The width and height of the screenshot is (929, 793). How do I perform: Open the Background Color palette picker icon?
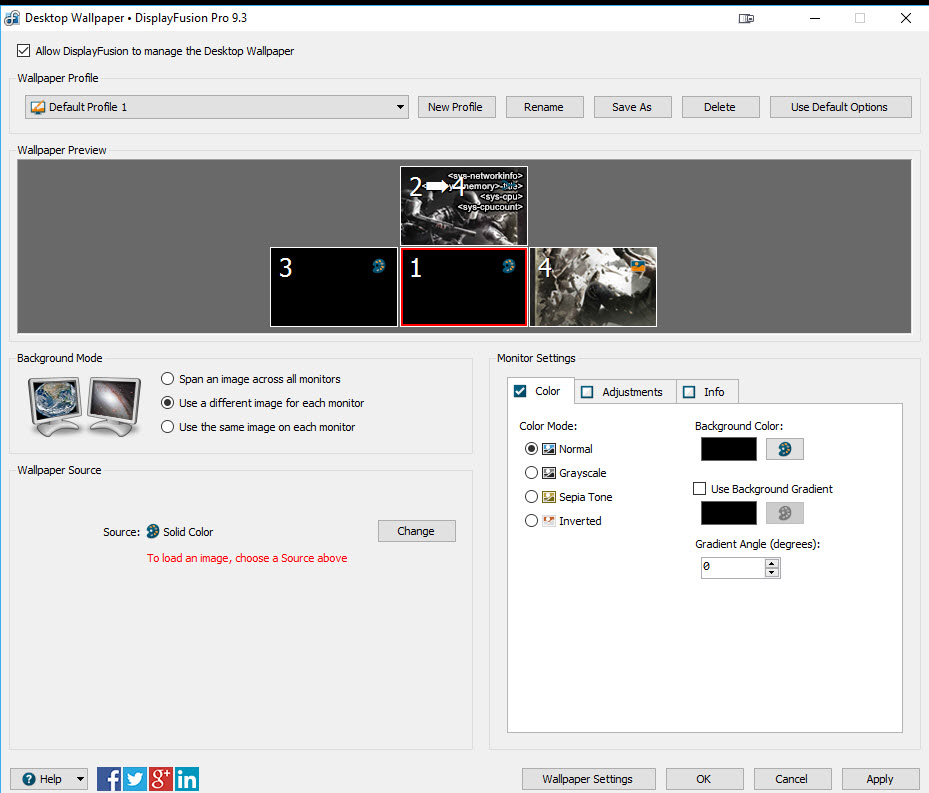click(784, 449)
